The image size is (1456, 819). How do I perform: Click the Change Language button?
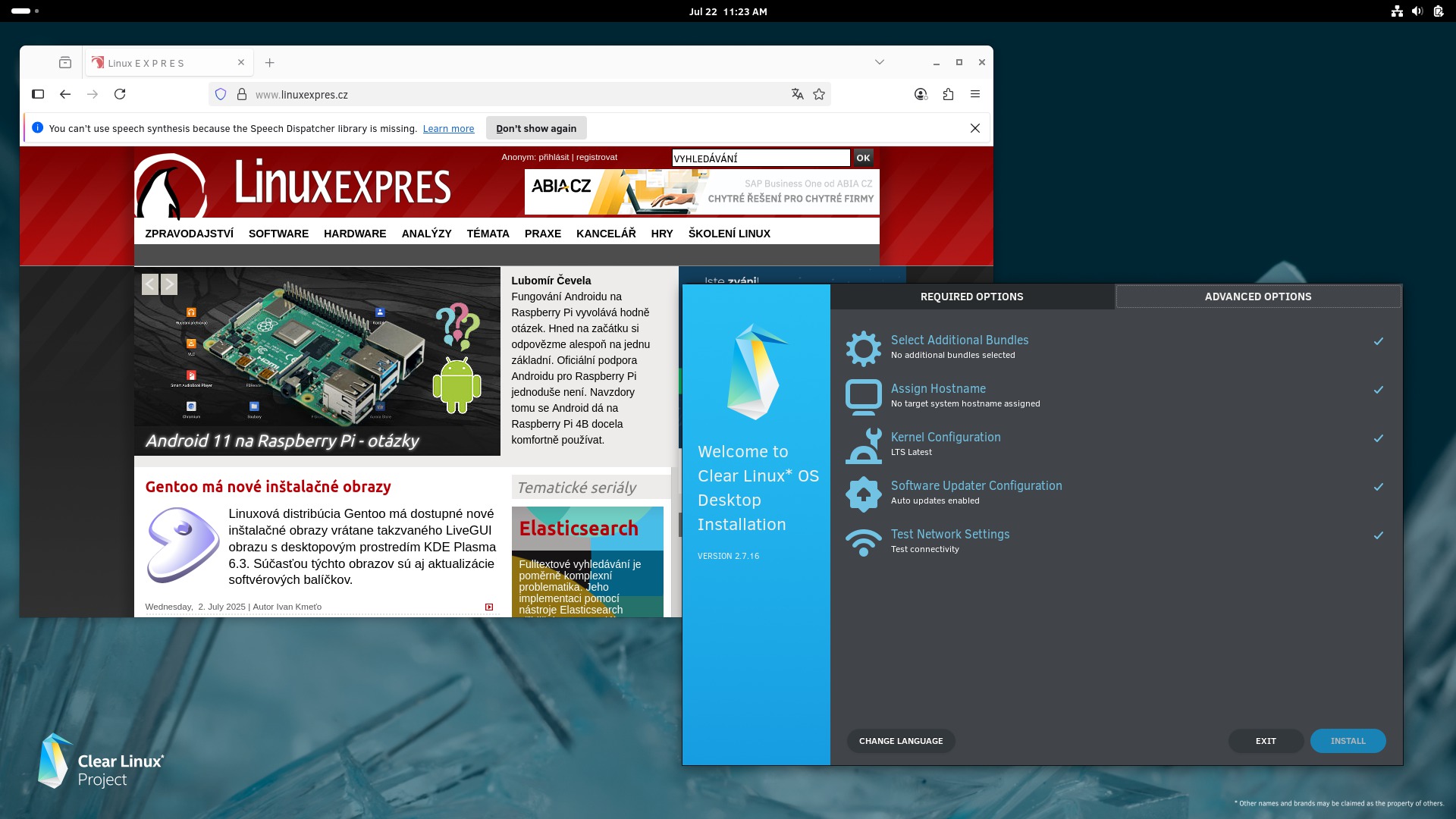[900, 741]
